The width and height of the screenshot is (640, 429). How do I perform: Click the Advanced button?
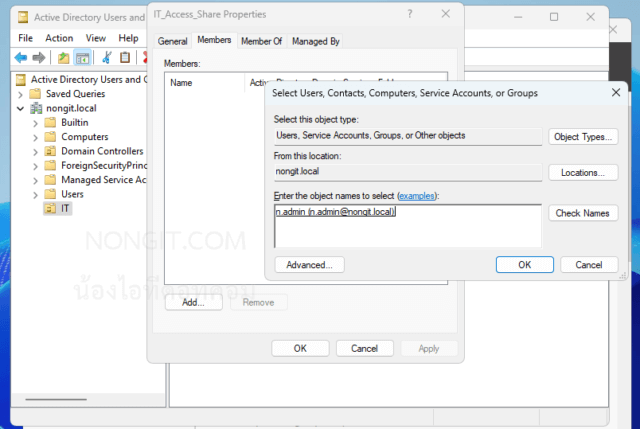309,265
